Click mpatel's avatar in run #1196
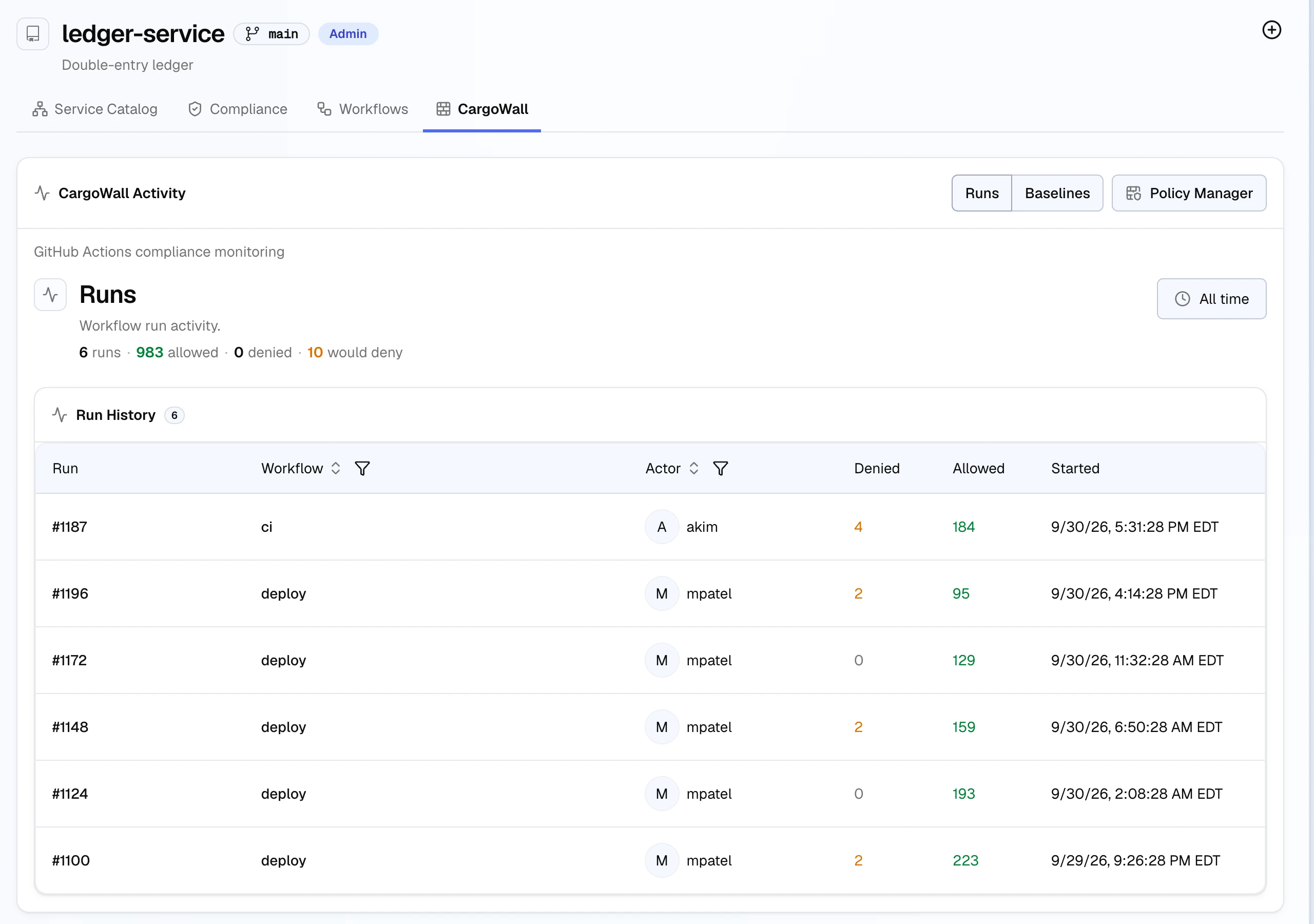Viewport: 1314px width, 924px height. coord(662,593)
